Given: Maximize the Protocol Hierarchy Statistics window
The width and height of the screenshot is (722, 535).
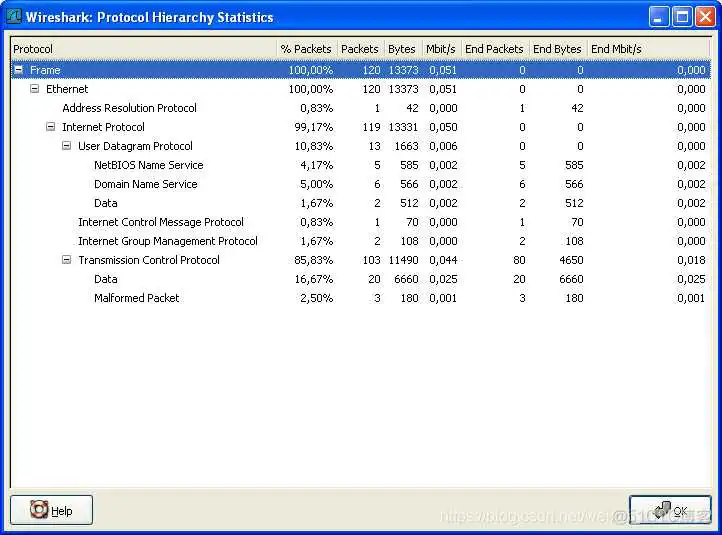Looking at the screenshot, I should point(681,17).
